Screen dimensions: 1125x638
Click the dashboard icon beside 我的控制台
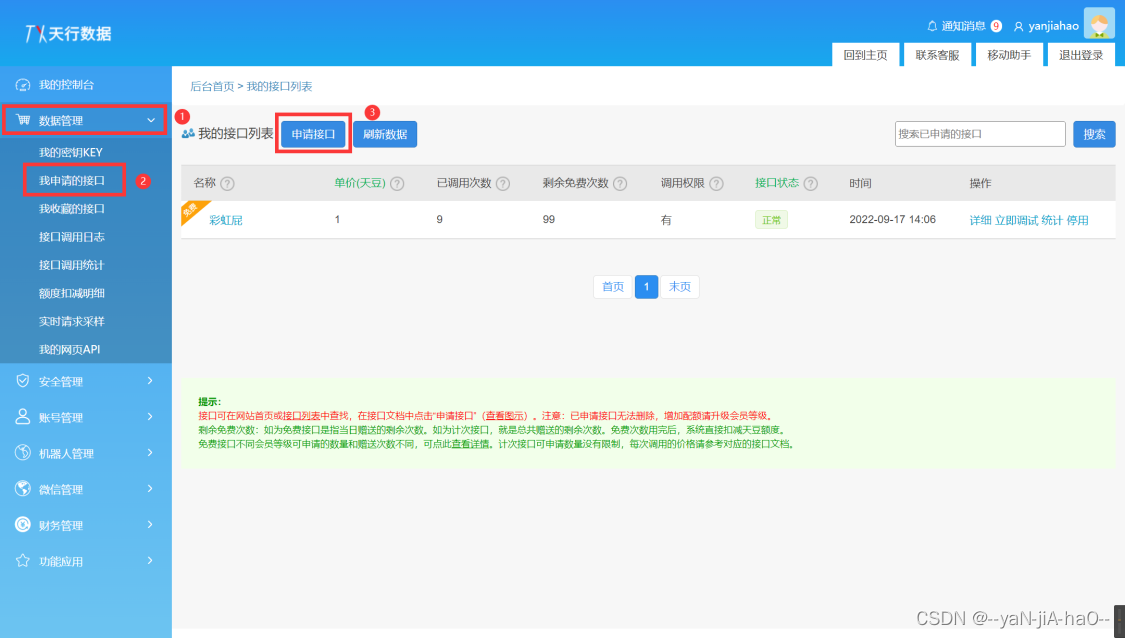pos(23,85)
